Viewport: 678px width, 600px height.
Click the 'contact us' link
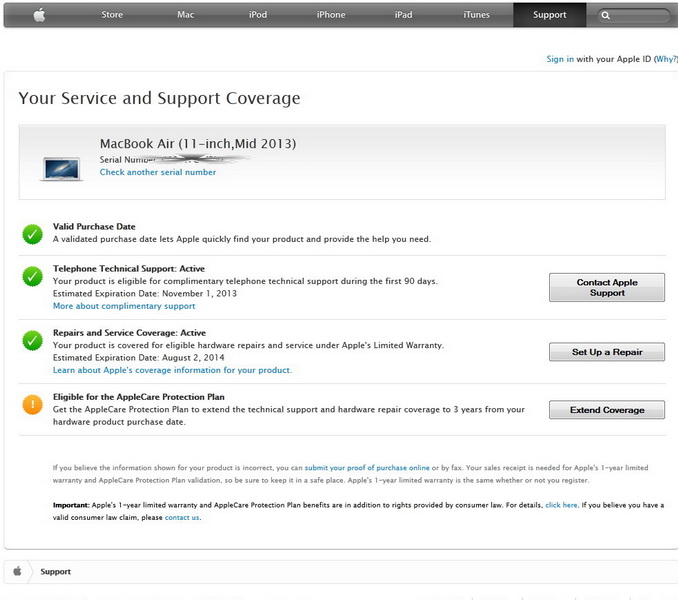click(182, 517)
